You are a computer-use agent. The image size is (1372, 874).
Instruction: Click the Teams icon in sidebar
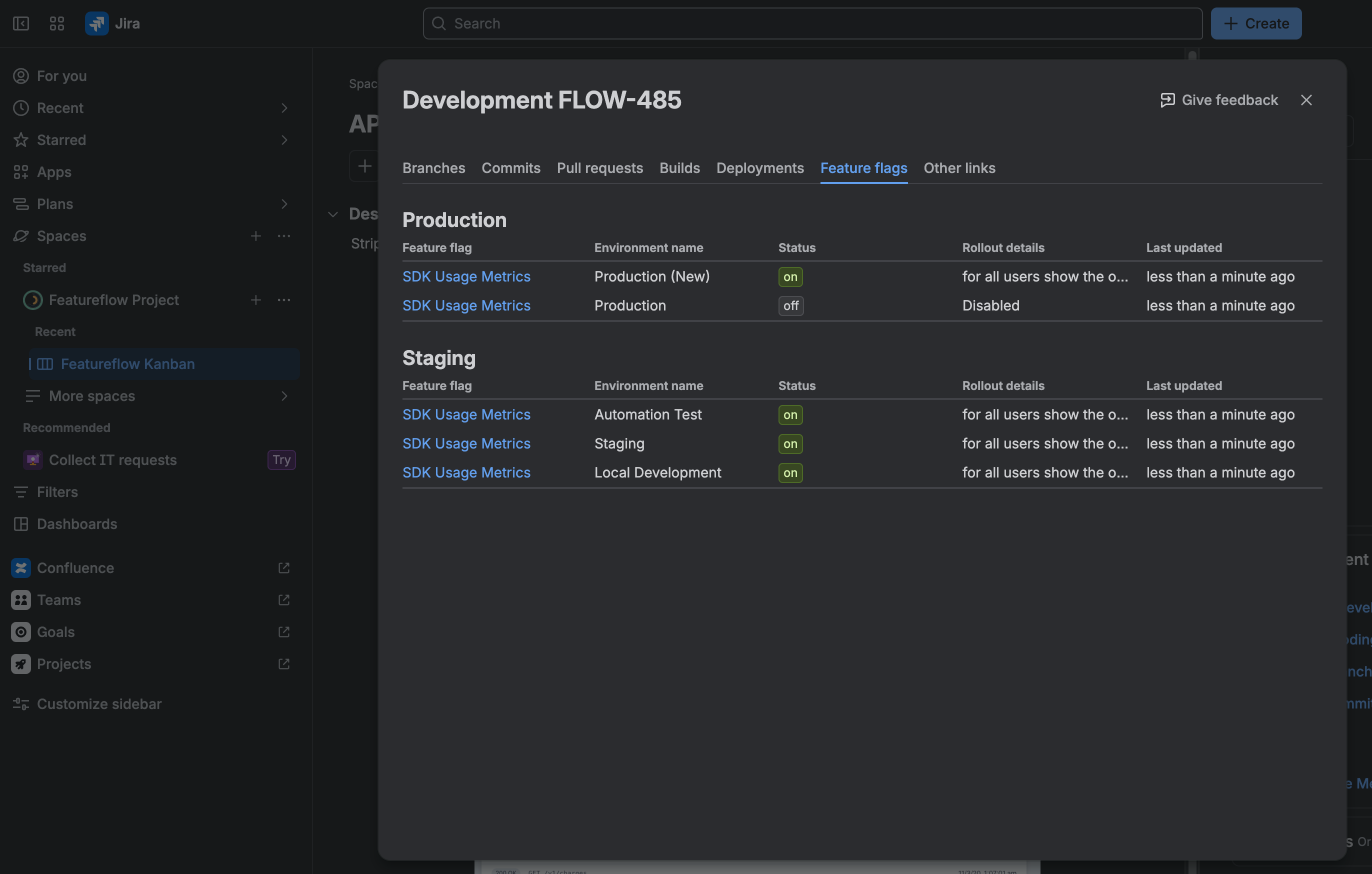21,599
